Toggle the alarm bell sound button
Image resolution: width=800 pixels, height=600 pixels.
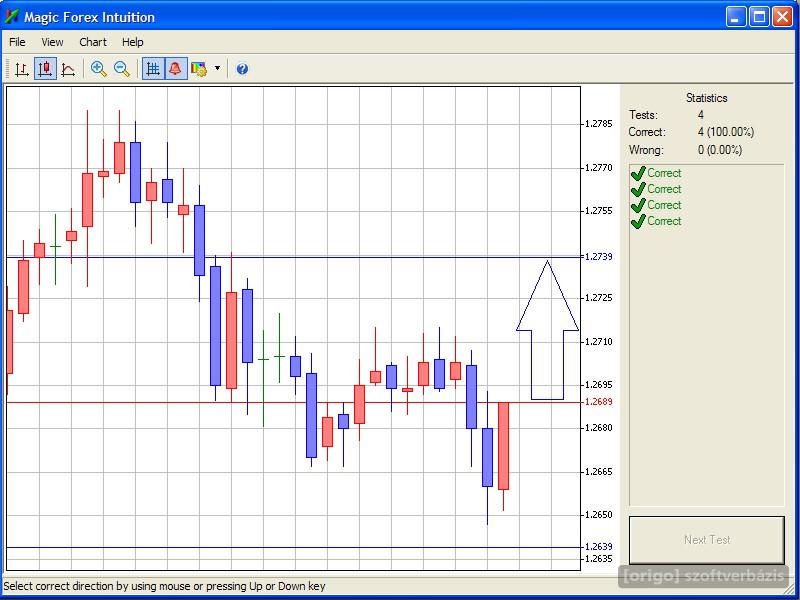[175, 69]
